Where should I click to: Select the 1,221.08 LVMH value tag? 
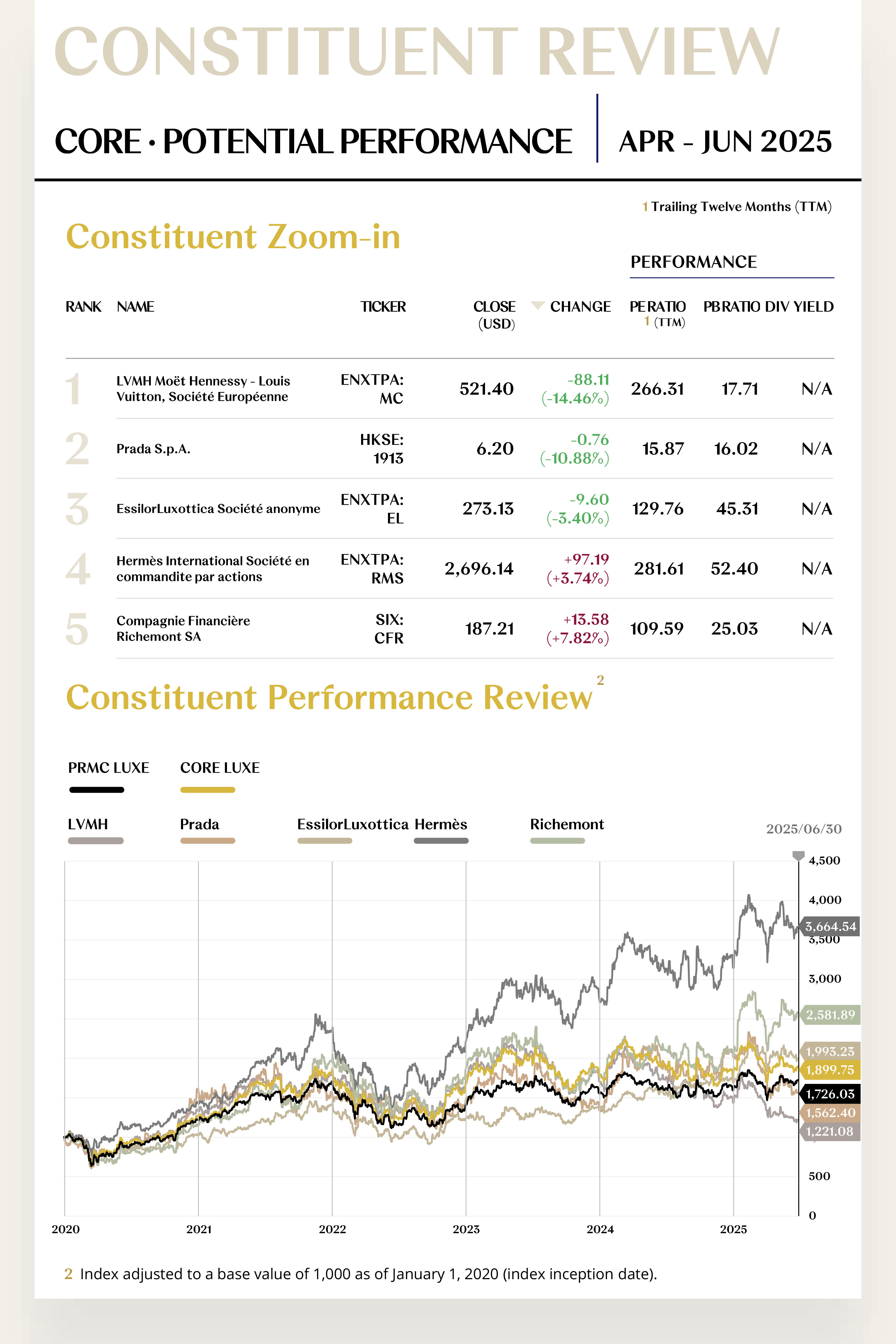click(x=830, y=1131)
